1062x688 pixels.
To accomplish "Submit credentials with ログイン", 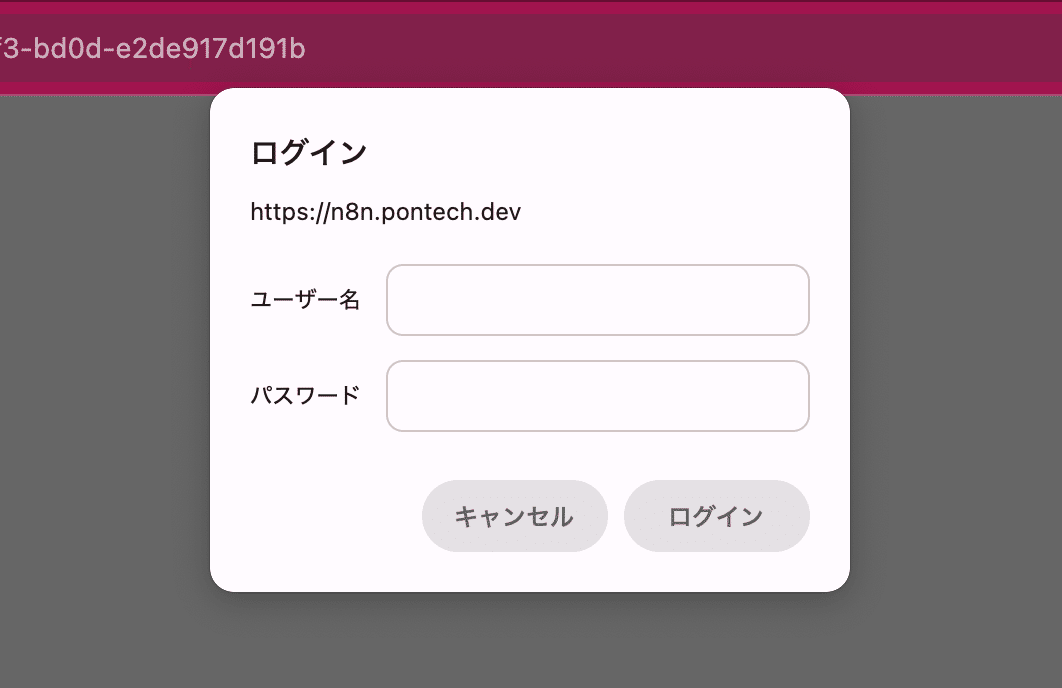I will click(x=716, y=516).
